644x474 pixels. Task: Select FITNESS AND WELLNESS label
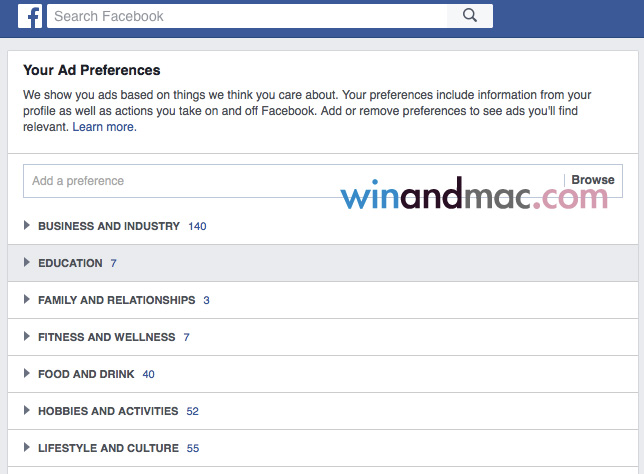tap(107, 337)
